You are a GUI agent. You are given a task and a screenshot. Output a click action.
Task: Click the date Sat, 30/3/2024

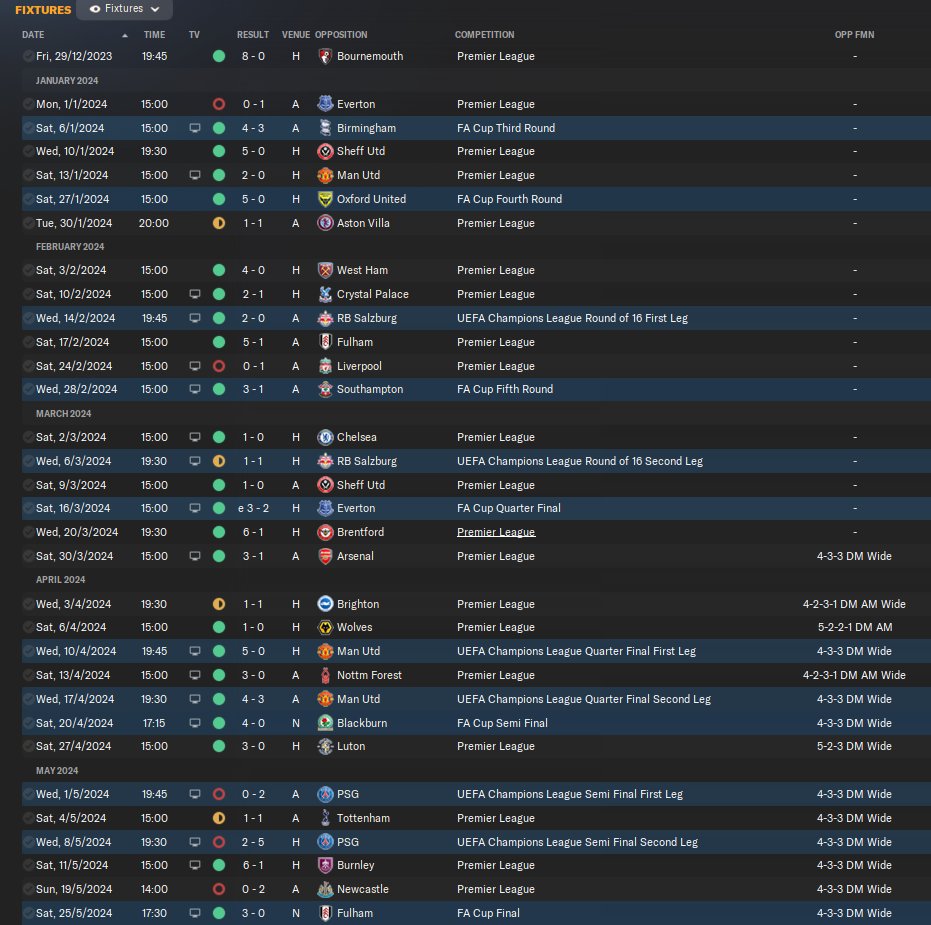74,556
